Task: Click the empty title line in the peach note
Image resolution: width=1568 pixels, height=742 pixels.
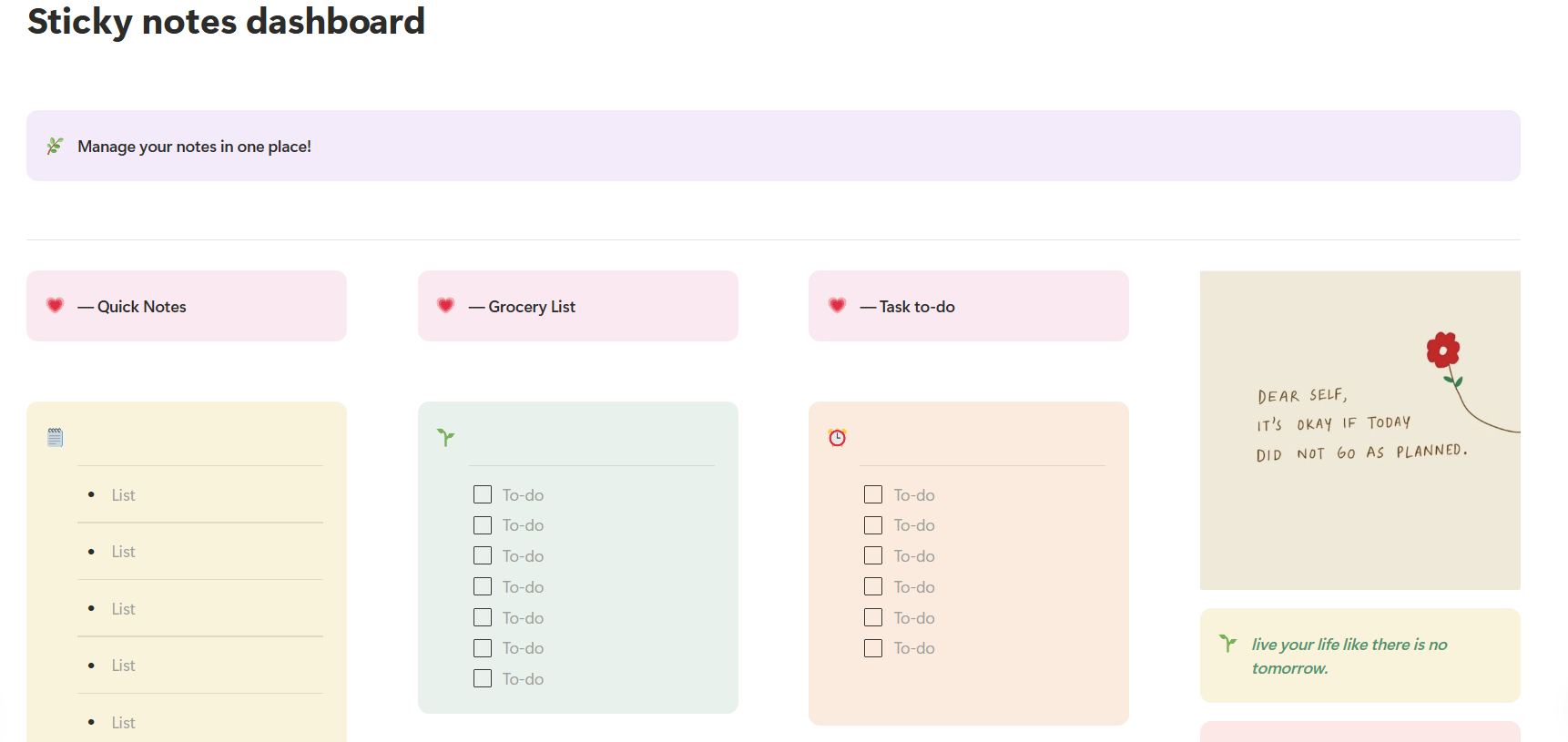Action: point(983,438)
